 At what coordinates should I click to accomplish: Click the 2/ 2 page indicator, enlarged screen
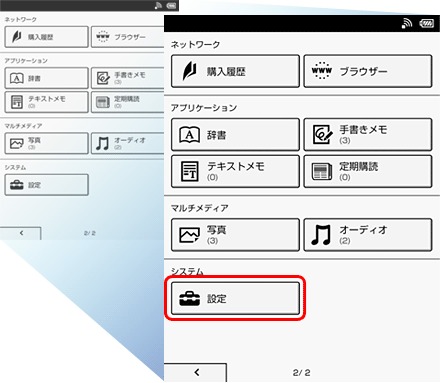(301, 373)
